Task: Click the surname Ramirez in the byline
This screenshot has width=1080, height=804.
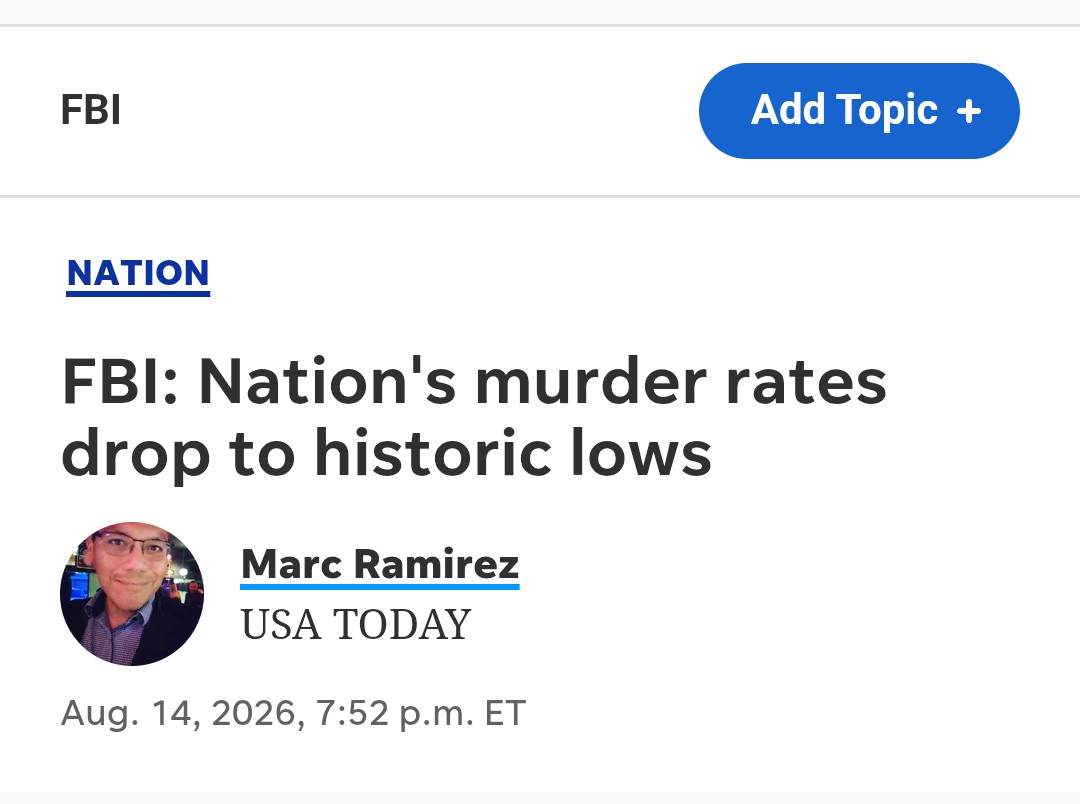Action: (x=436, y=564)
